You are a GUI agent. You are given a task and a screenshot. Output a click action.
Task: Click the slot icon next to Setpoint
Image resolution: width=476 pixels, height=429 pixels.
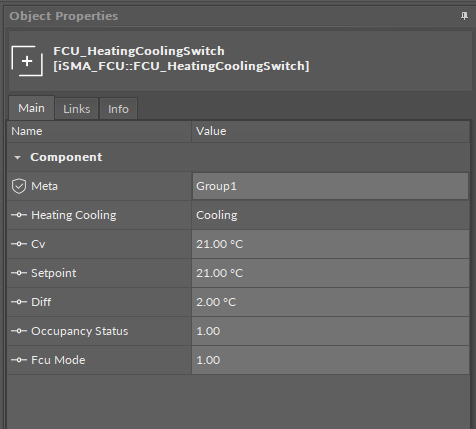click(x=19, y=273)
